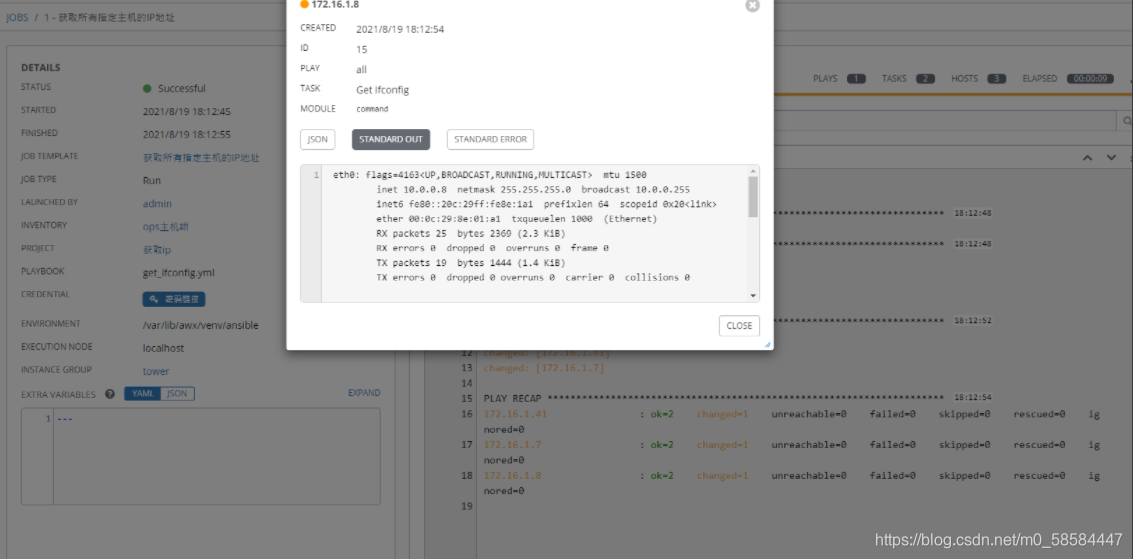
Task: Click the down arrow of the output scrollbar
Action: coord(754,295)
